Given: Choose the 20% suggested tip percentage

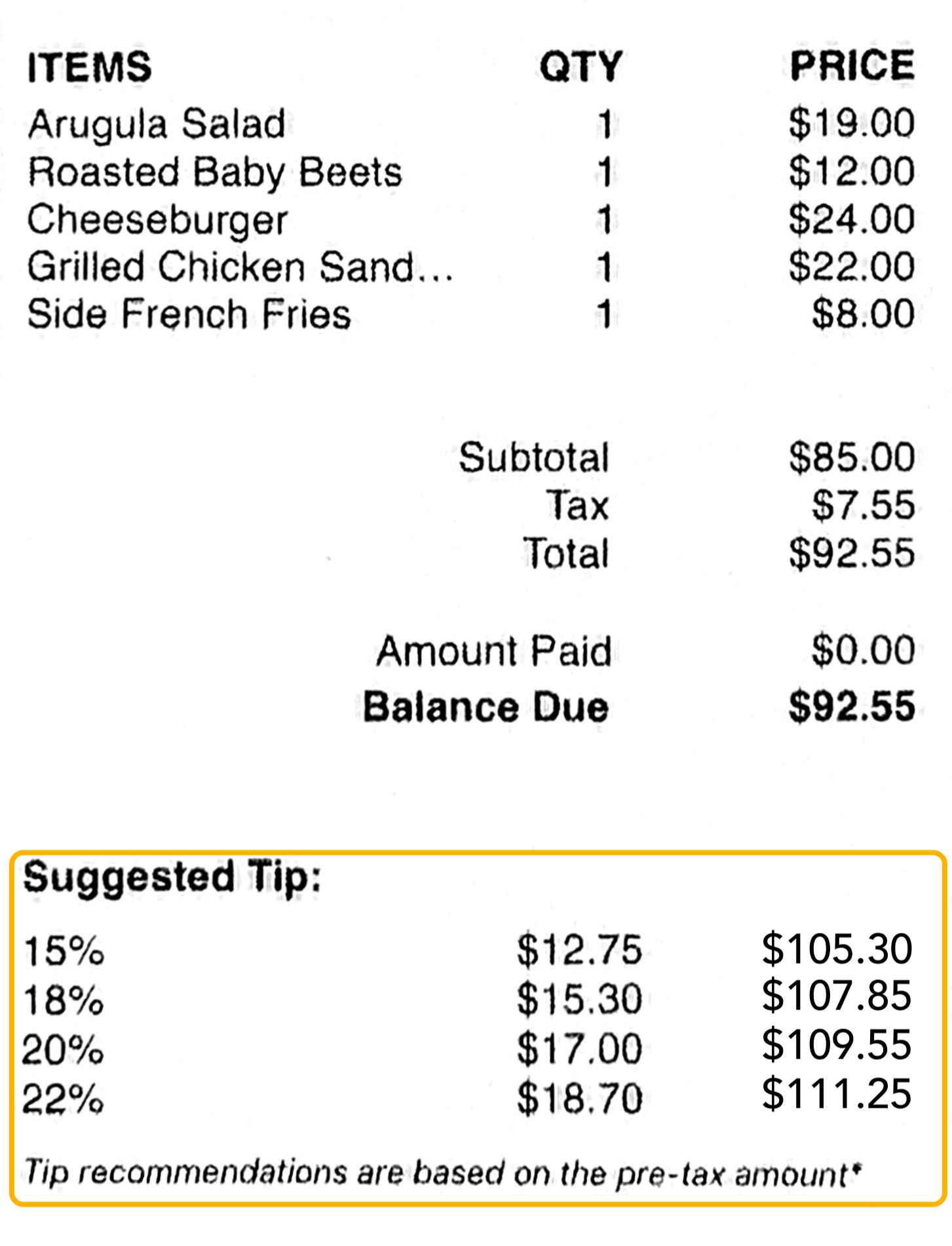Looking at the screenshot, I should (x=63, y=1049).
